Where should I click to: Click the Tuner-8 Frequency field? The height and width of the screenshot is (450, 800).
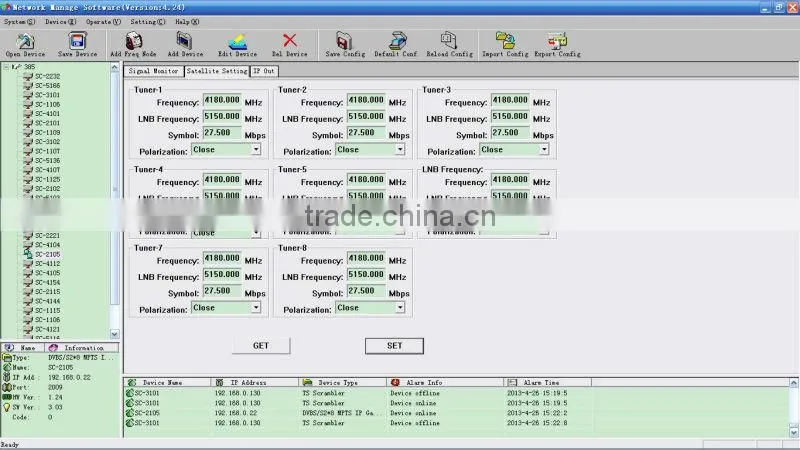366,258
